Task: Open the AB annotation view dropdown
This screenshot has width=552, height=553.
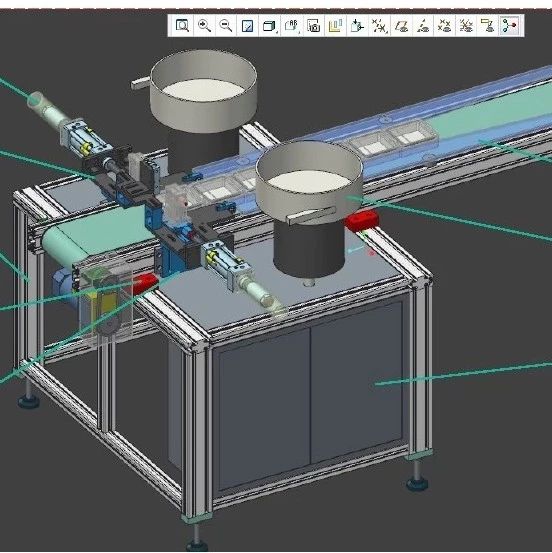Action: pos(292,25)
